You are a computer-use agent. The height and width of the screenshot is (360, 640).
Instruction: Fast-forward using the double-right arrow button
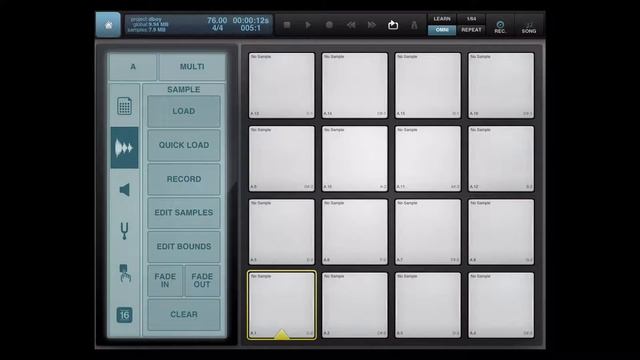[372, 25]
